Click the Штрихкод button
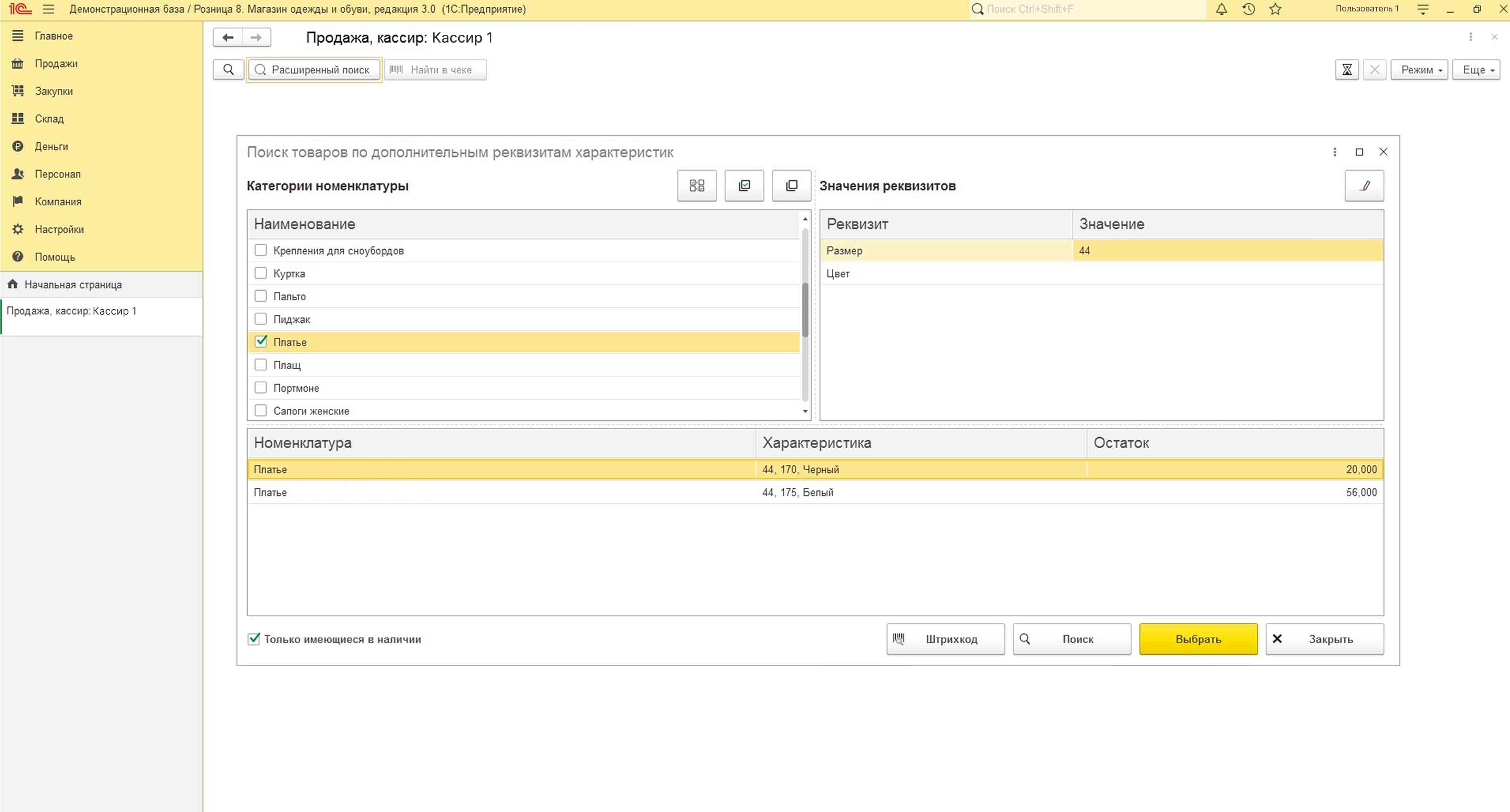 946,639
